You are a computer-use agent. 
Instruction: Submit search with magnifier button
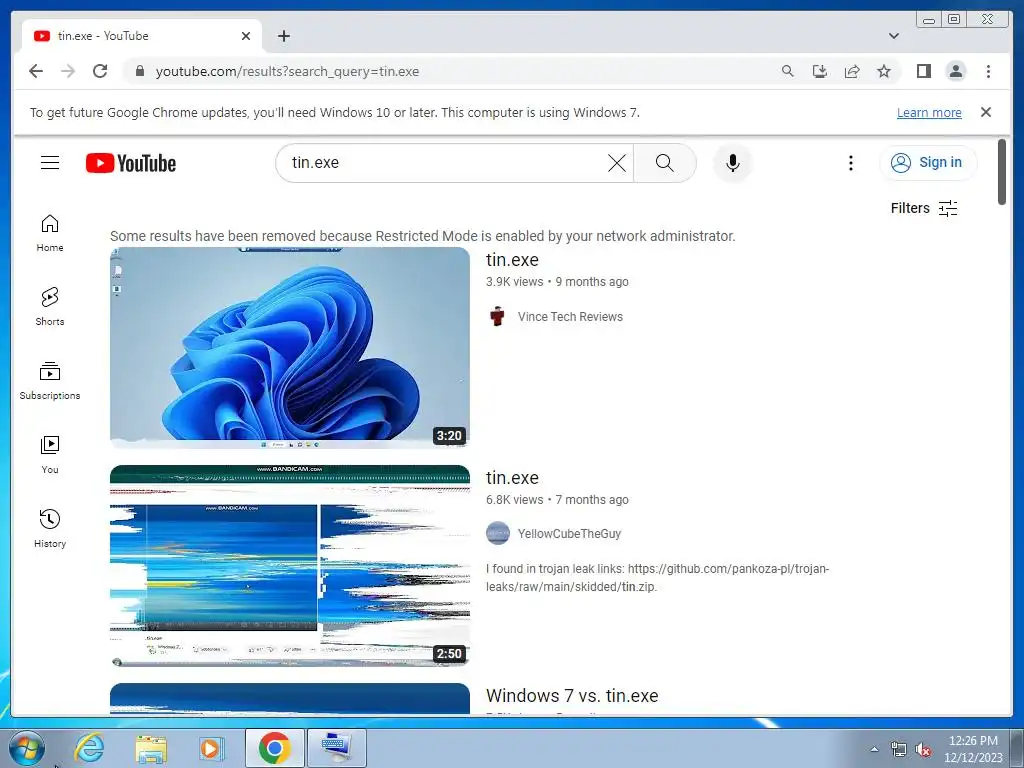(x=664, y=163)
